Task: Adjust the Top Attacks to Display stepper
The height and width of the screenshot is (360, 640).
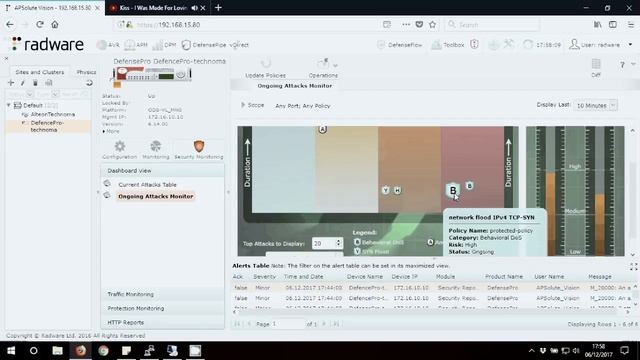Action: [x=338, y=243]
